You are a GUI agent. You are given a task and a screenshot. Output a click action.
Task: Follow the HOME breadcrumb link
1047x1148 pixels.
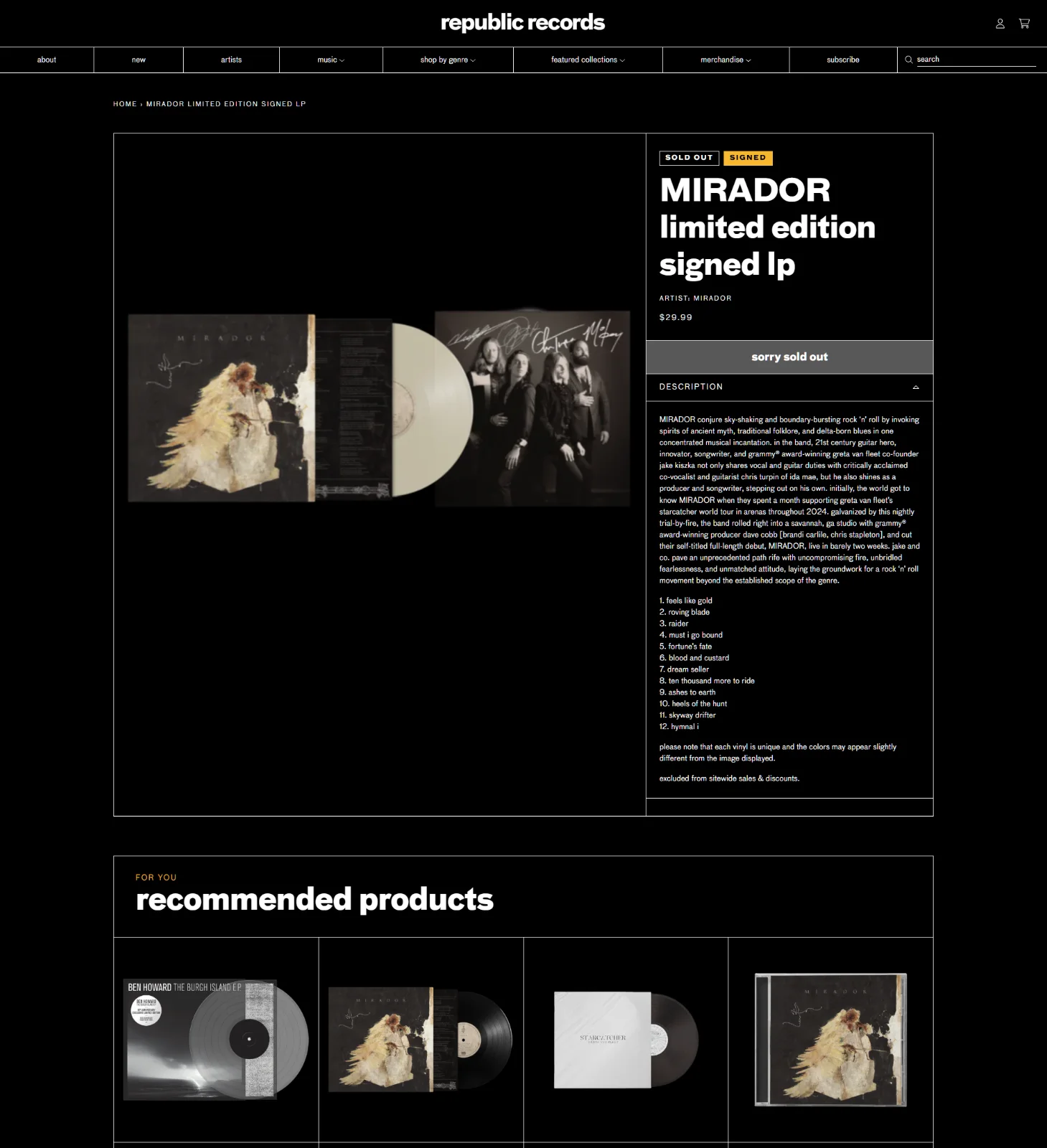125,104
